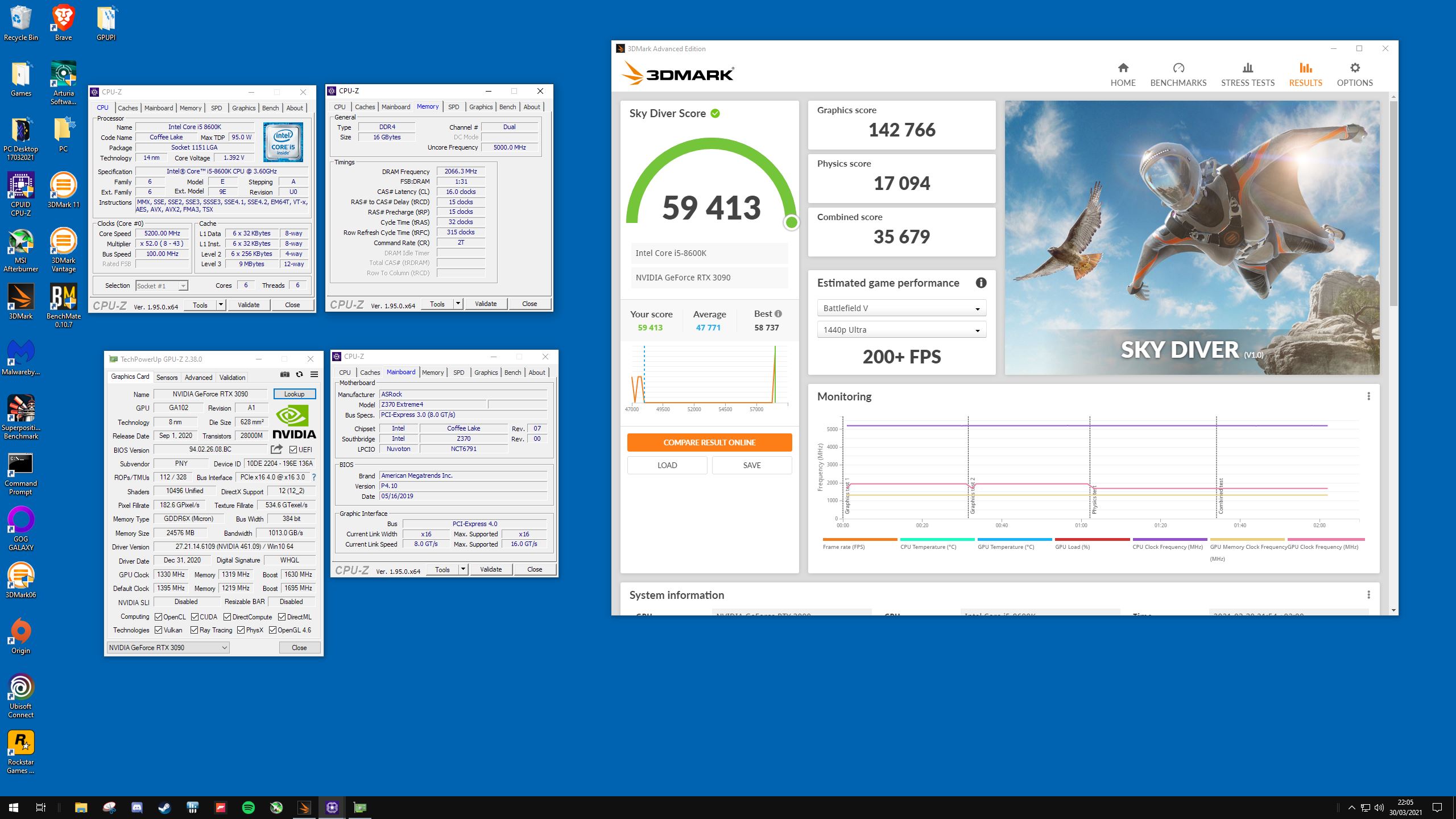
Task: Click the Sky Diver preview image
Action: click(x=1192, y=238)
